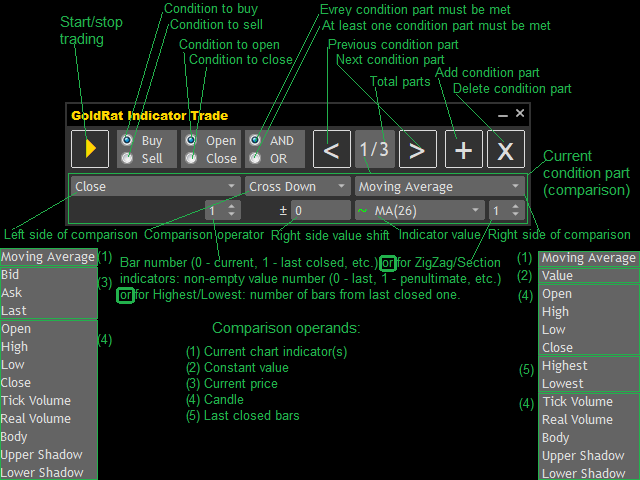Click the 1/3 total parts indicator
The width and height of the screenshot is (640, 480).
tap(375, 149)
